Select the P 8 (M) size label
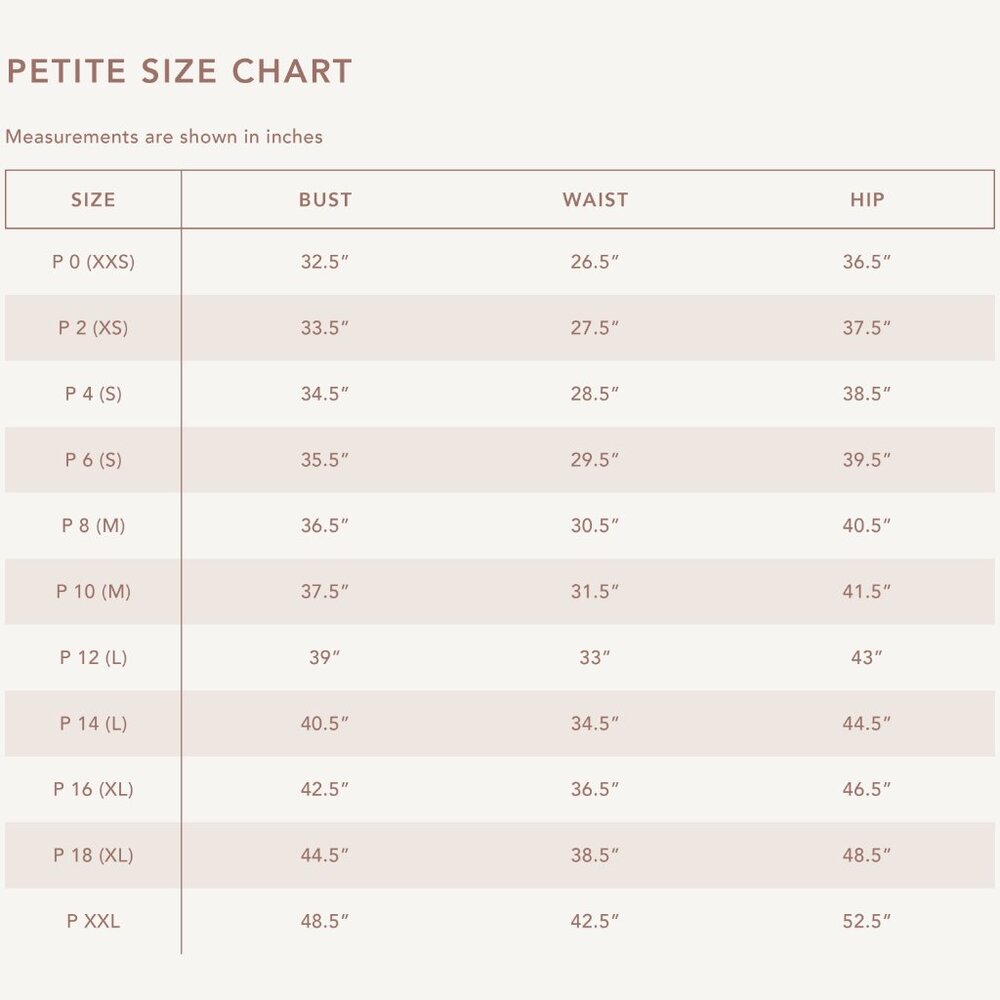1000x1000 pixels. 93,526
